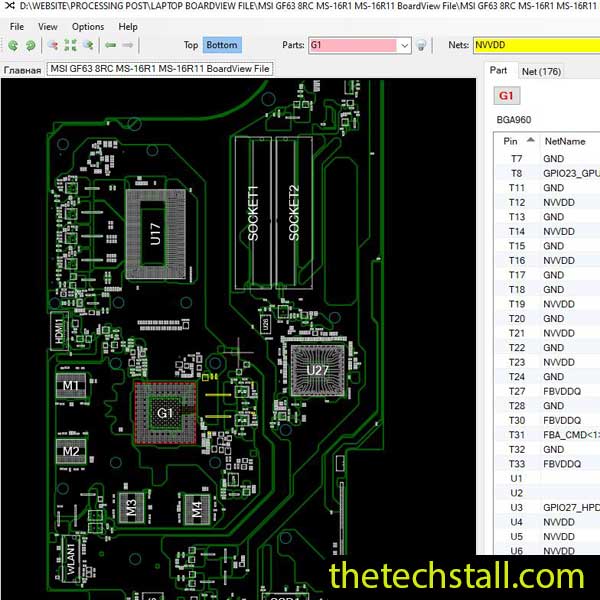Select the Bottom board side toggle
Viewport: 600px width, 600px height.
(221, 45)
